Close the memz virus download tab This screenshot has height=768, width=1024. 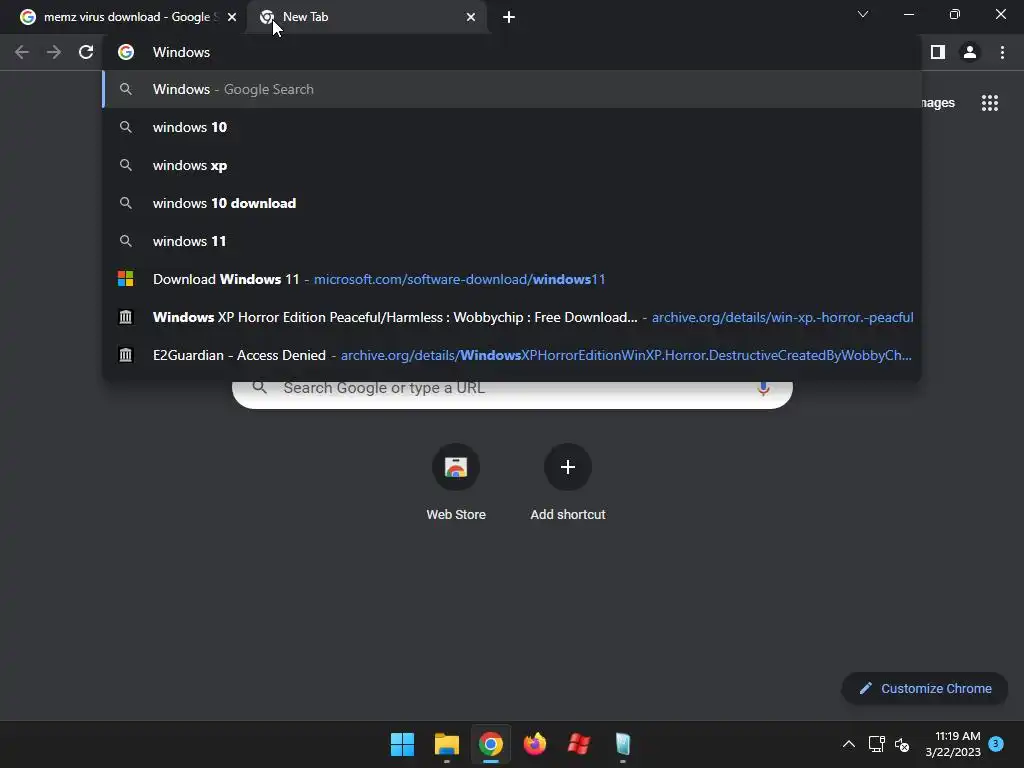coord(232,17)
